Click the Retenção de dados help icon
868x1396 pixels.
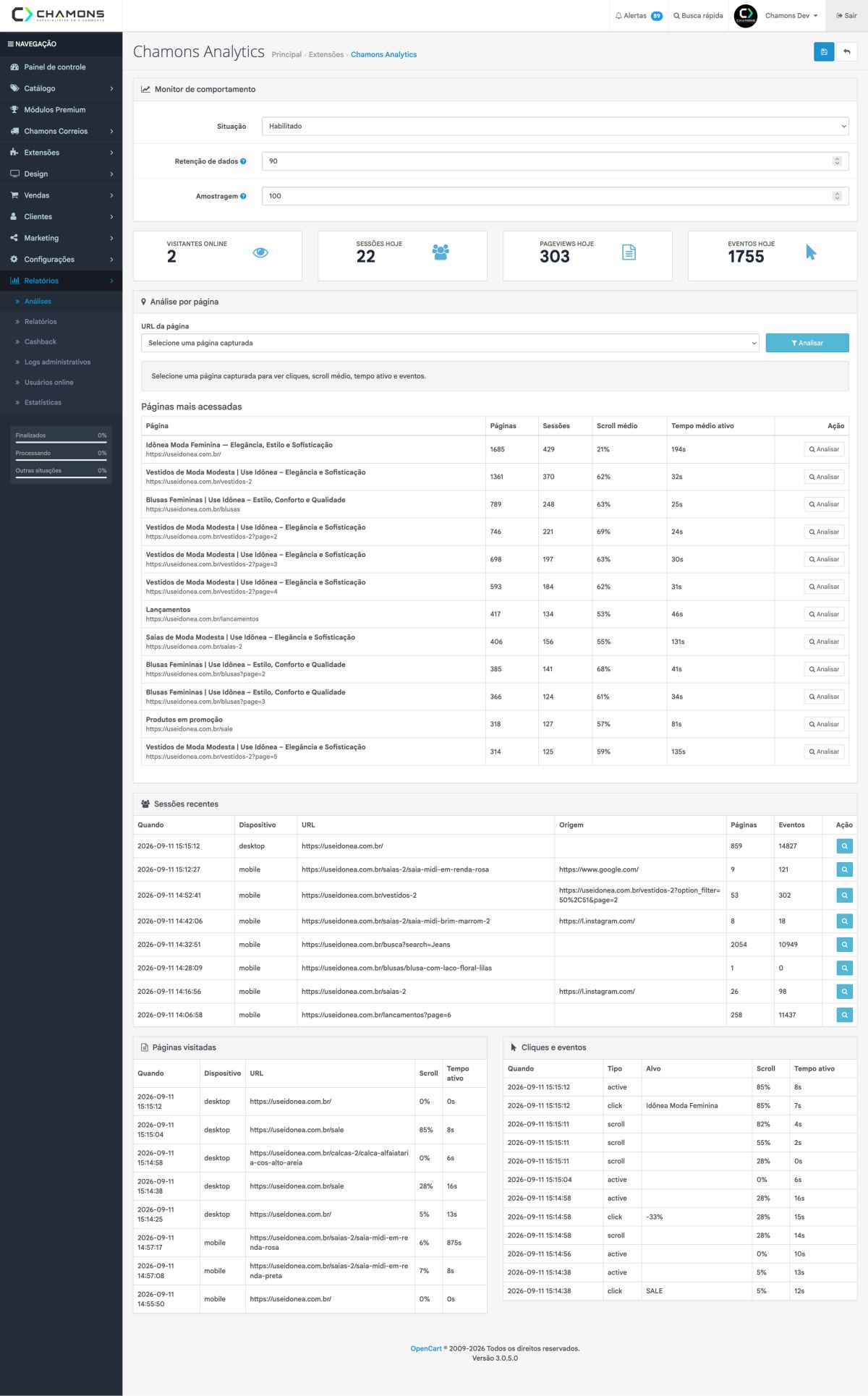(x=243, y=161)
